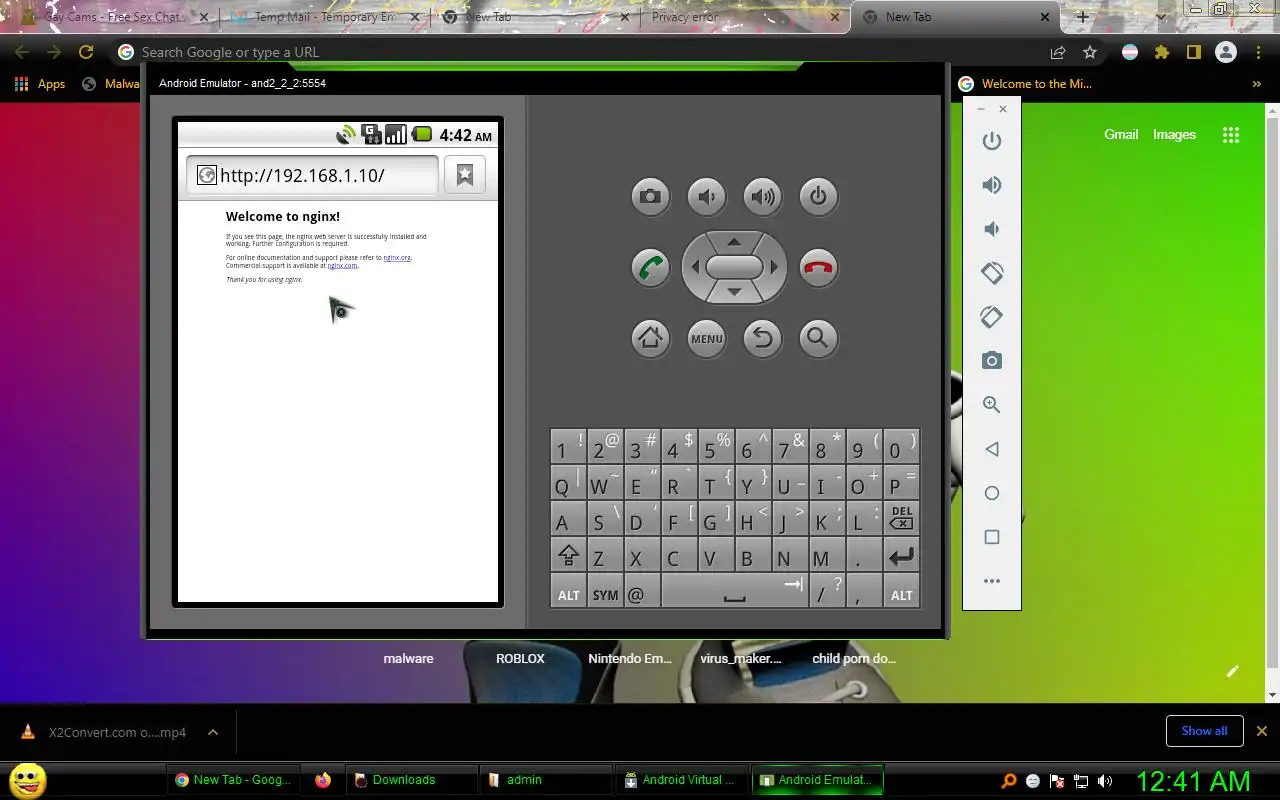Click the emulator volume up hardware button
This screenshot has height=800, width=1280.
[x=762, y=196]
